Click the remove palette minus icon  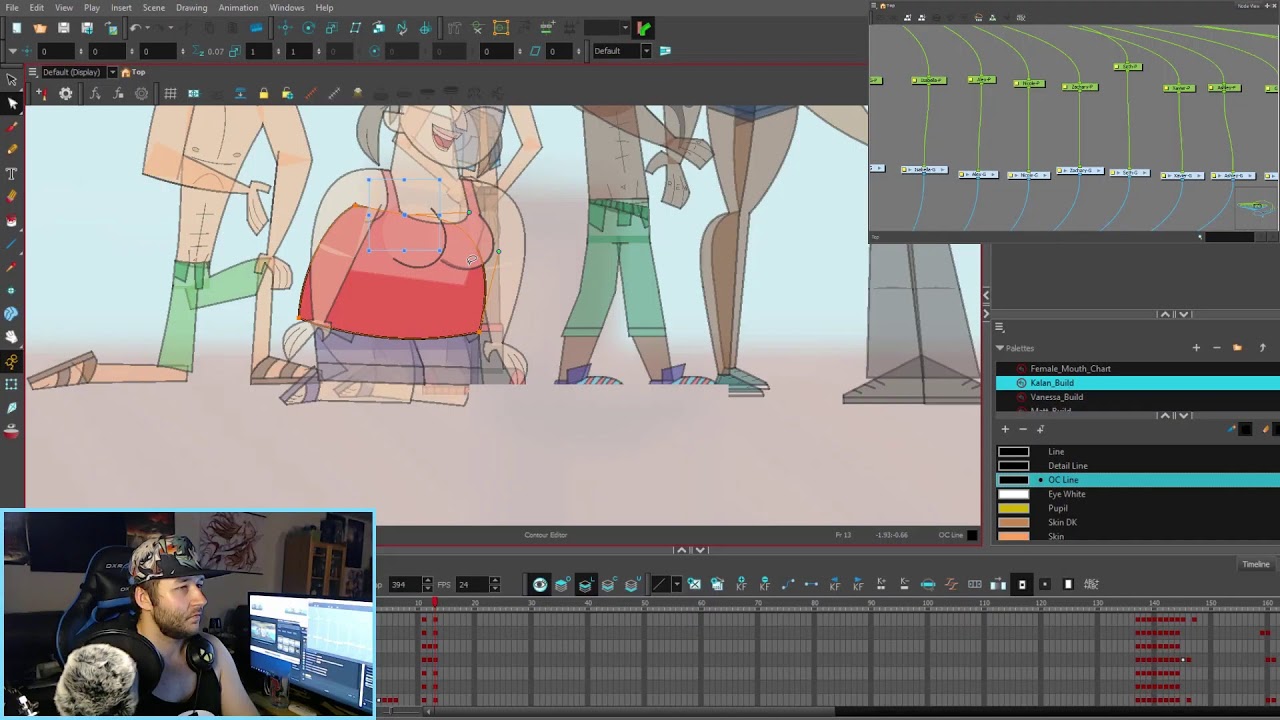(1216, 348)
